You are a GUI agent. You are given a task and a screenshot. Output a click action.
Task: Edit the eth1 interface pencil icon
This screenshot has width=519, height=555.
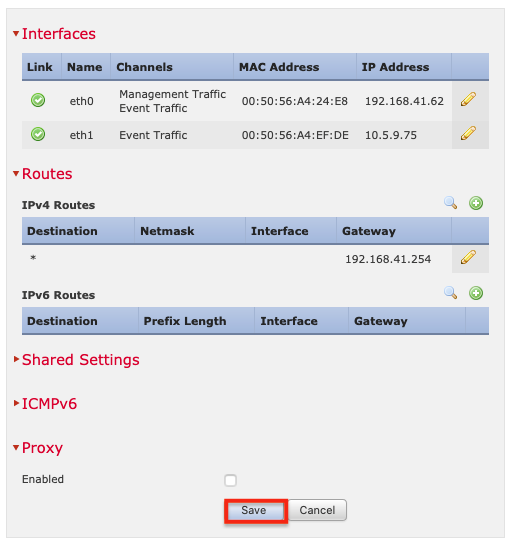pos(468,133)
